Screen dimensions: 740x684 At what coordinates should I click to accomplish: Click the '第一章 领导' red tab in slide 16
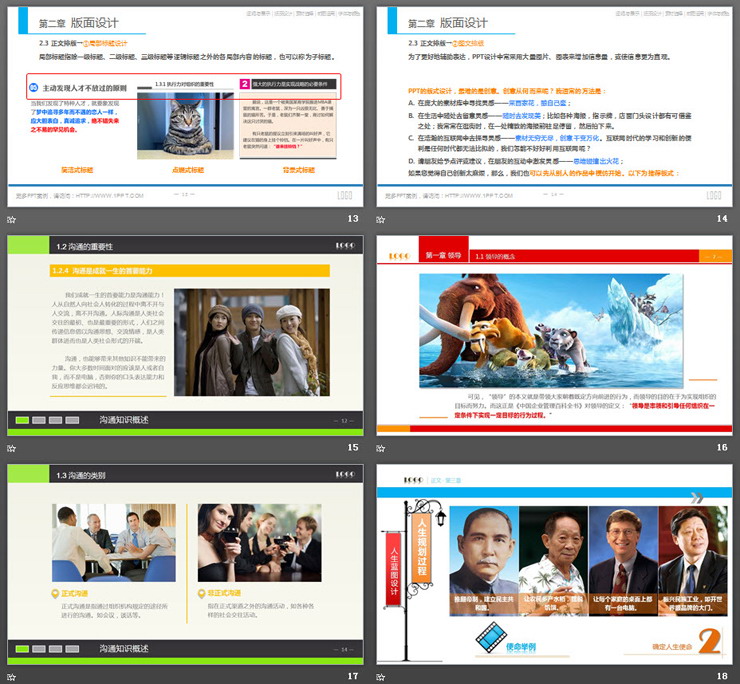444,250
